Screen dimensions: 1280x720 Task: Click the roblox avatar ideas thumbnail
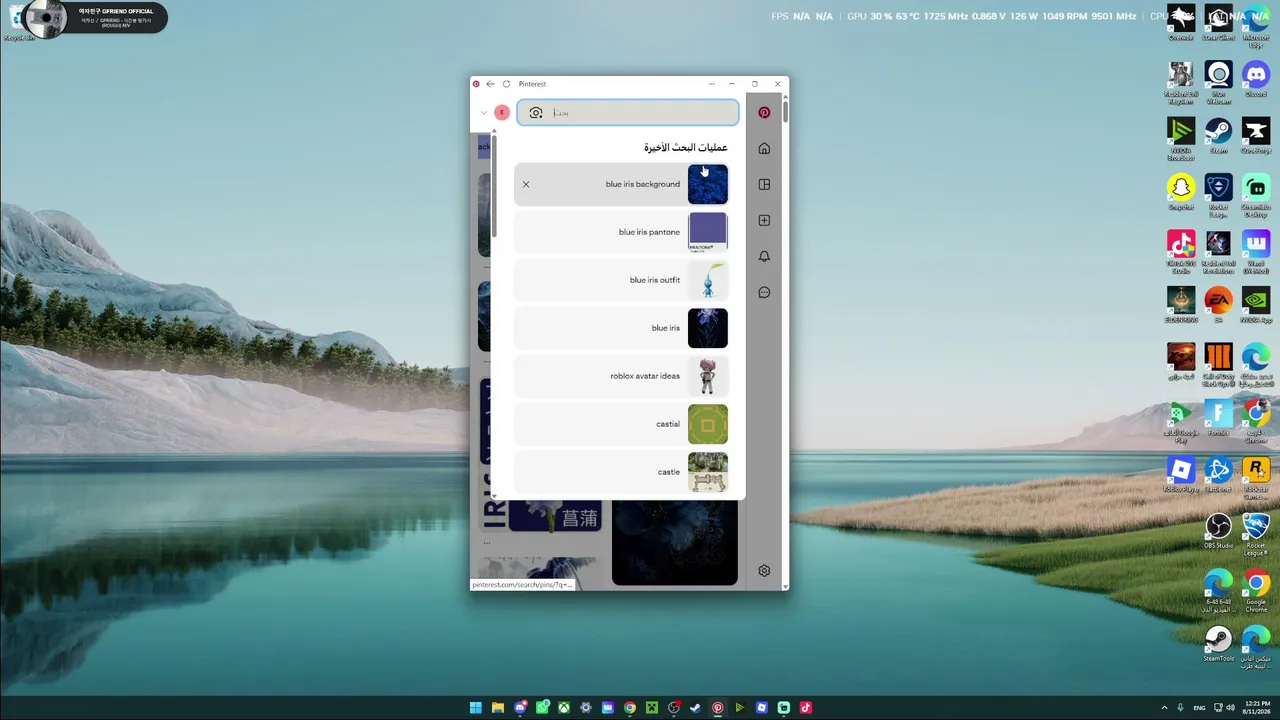click(708, 376)
